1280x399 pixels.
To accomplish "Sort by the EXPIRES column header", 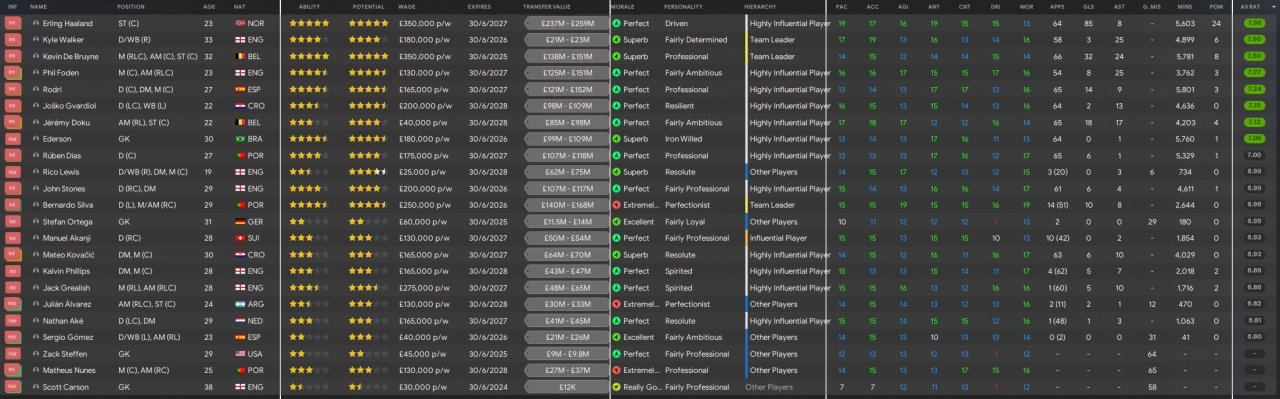I will pyautogui.click(x=479, y=7).
